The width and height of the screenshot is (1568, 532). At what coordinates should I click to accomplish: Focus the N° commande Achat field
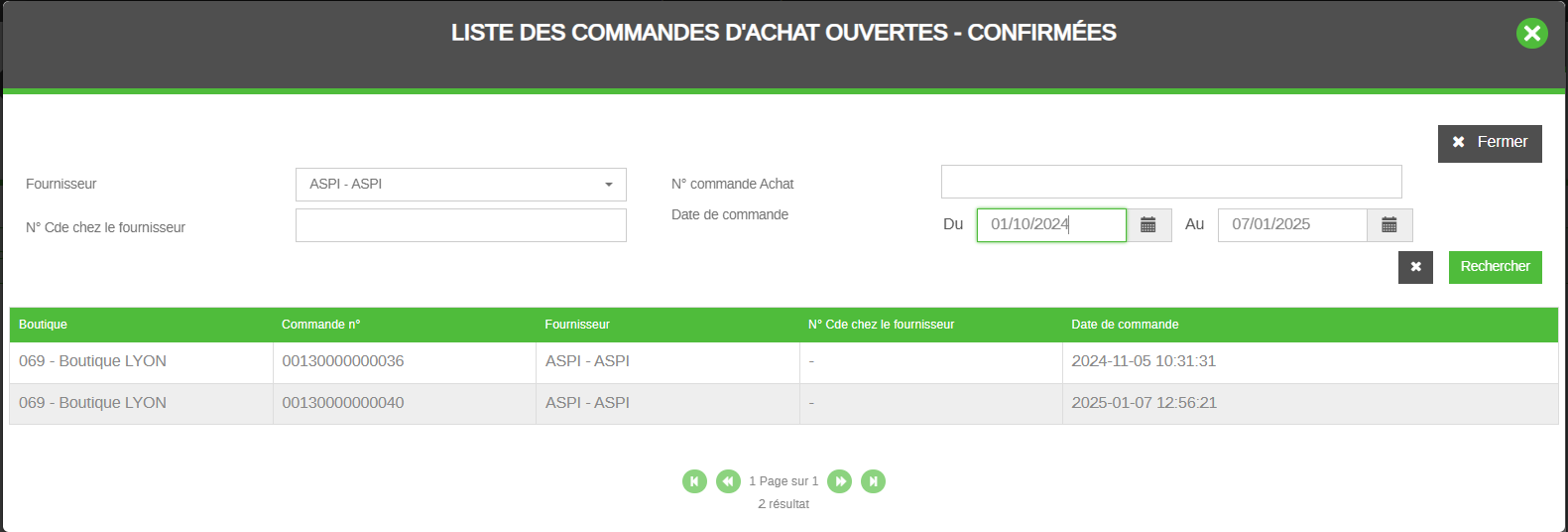pyautogui.click(x=1171, y=182)
